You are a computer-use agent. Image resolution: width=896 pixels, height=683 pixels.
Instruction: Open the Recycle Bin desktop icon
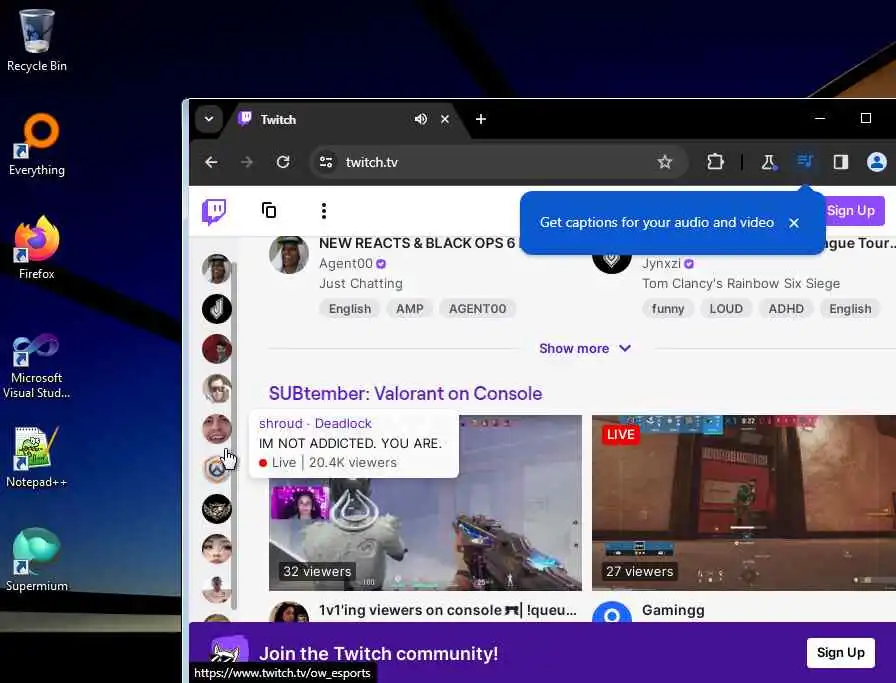(37, 40)
